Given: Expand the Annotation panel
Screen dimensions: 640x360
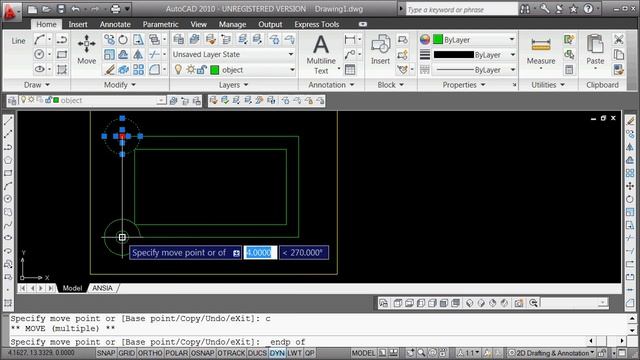Looking at the screenshot, I should click(x=331, y=85).
